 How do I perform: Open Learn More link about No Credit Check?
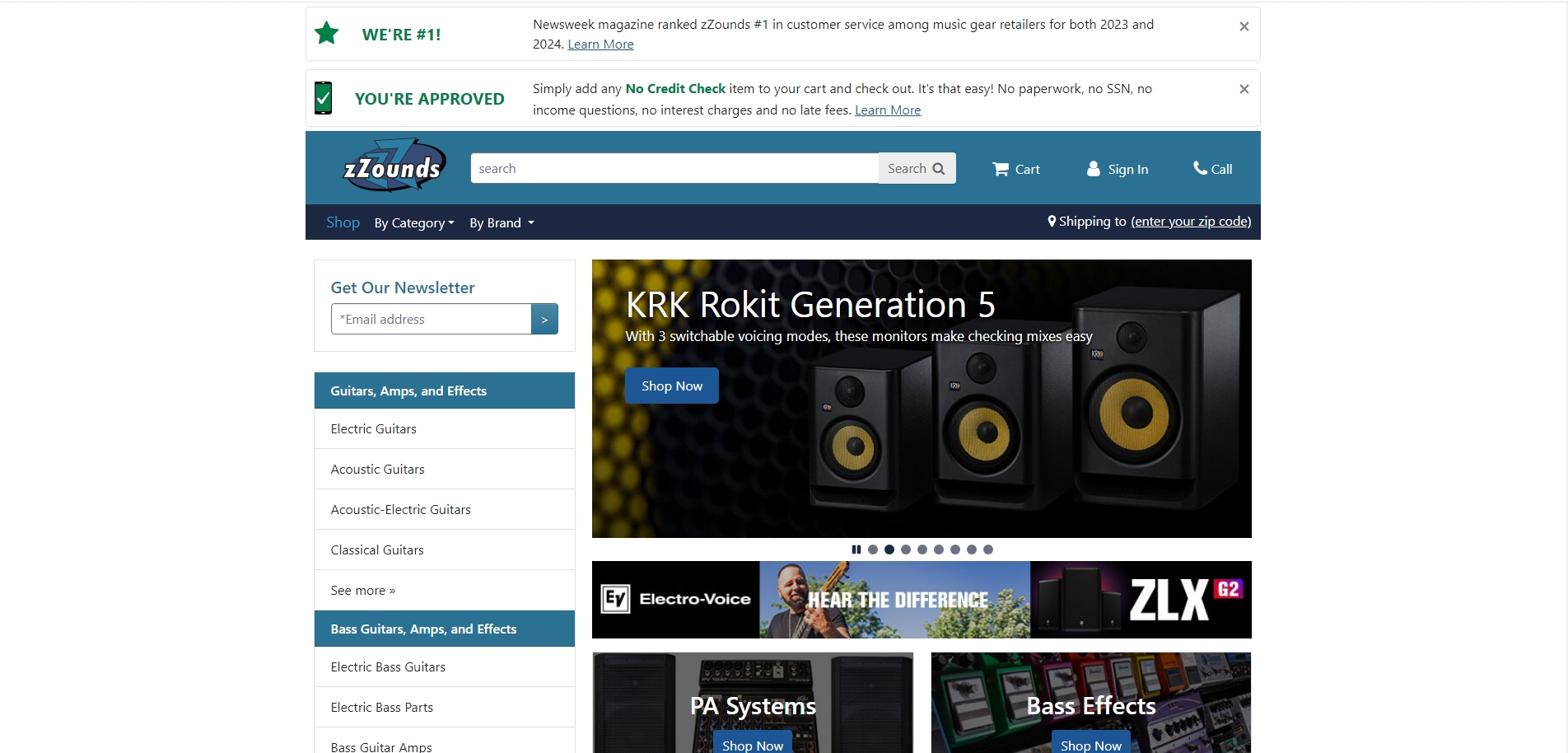pyautogui.click(x=888, y=110)
